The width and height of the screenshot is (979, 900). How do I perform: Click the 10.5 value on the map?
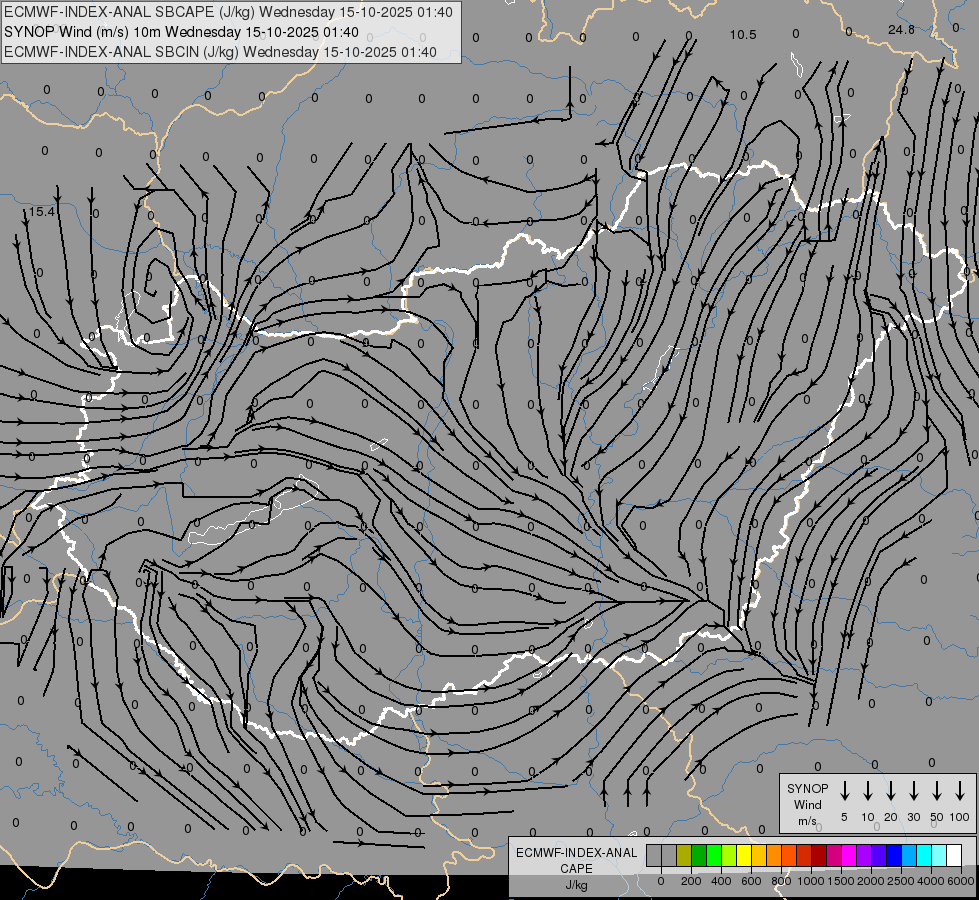point(743,35)
